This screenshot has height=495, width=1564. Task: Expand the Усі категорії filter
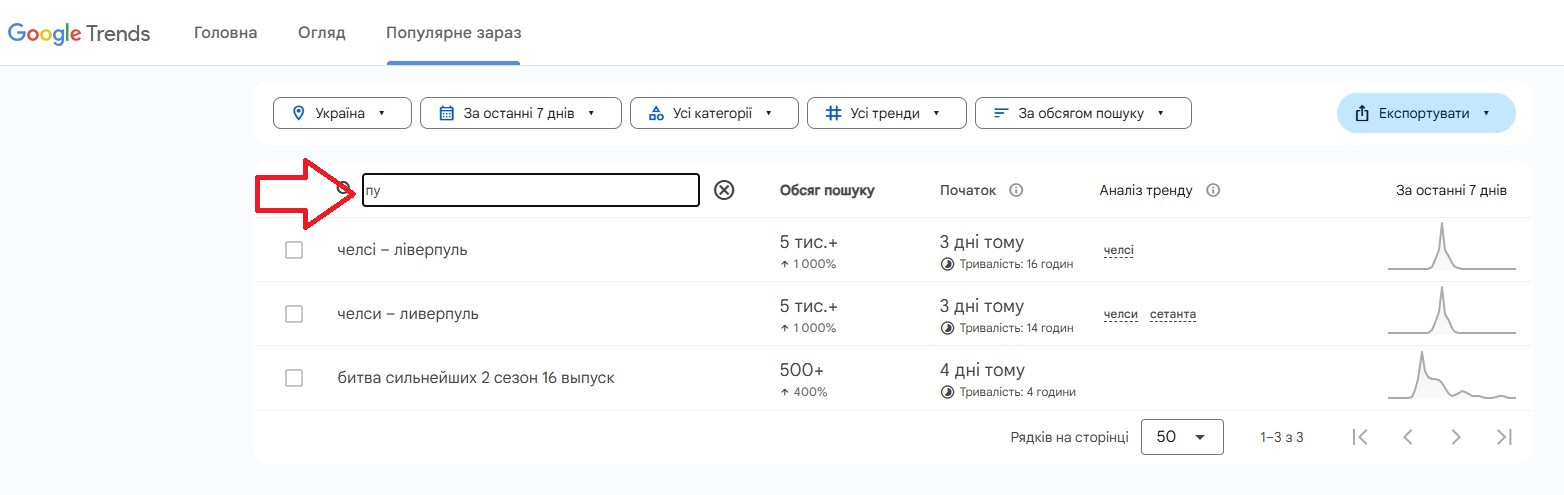pos(714,113)
